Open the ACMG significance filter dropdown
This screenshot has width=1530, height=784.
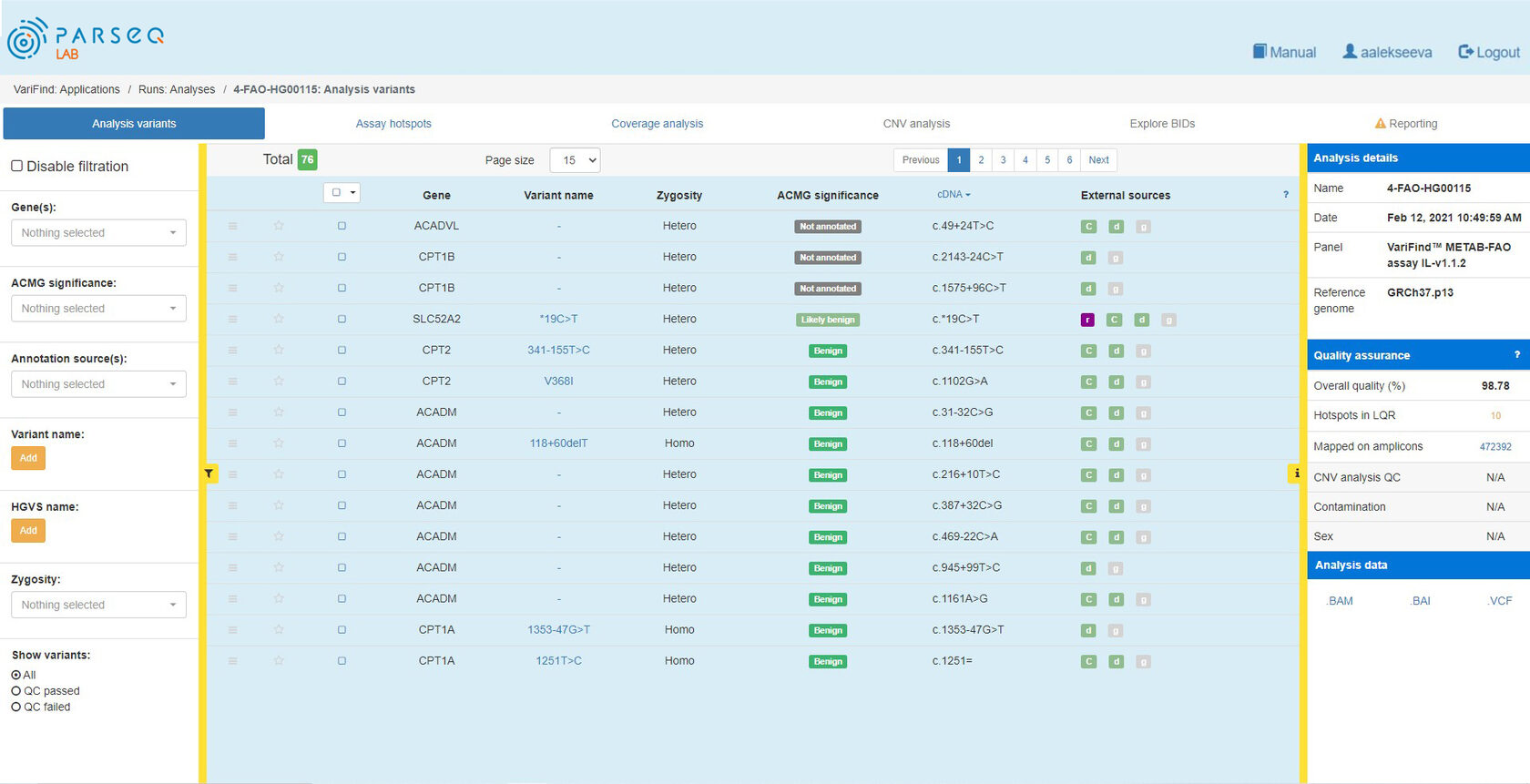98,308
